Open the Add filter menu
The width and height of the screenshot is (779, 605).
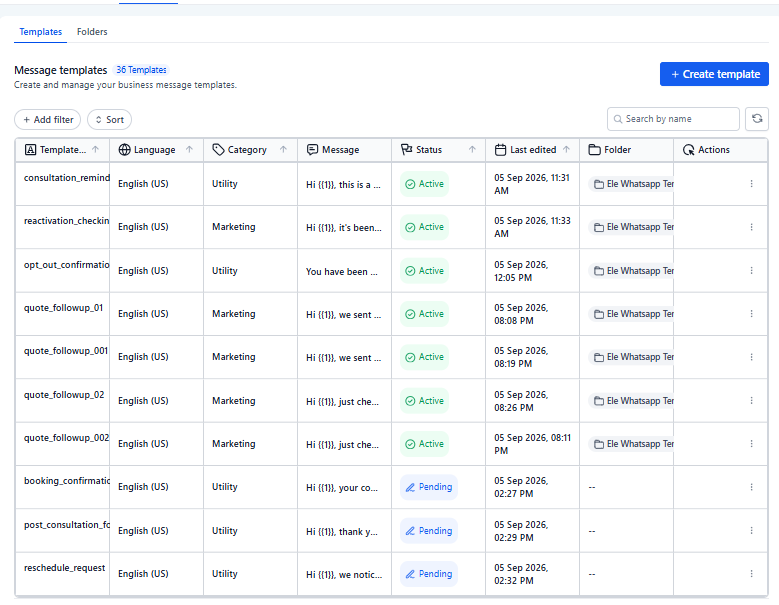coord(48,120)
